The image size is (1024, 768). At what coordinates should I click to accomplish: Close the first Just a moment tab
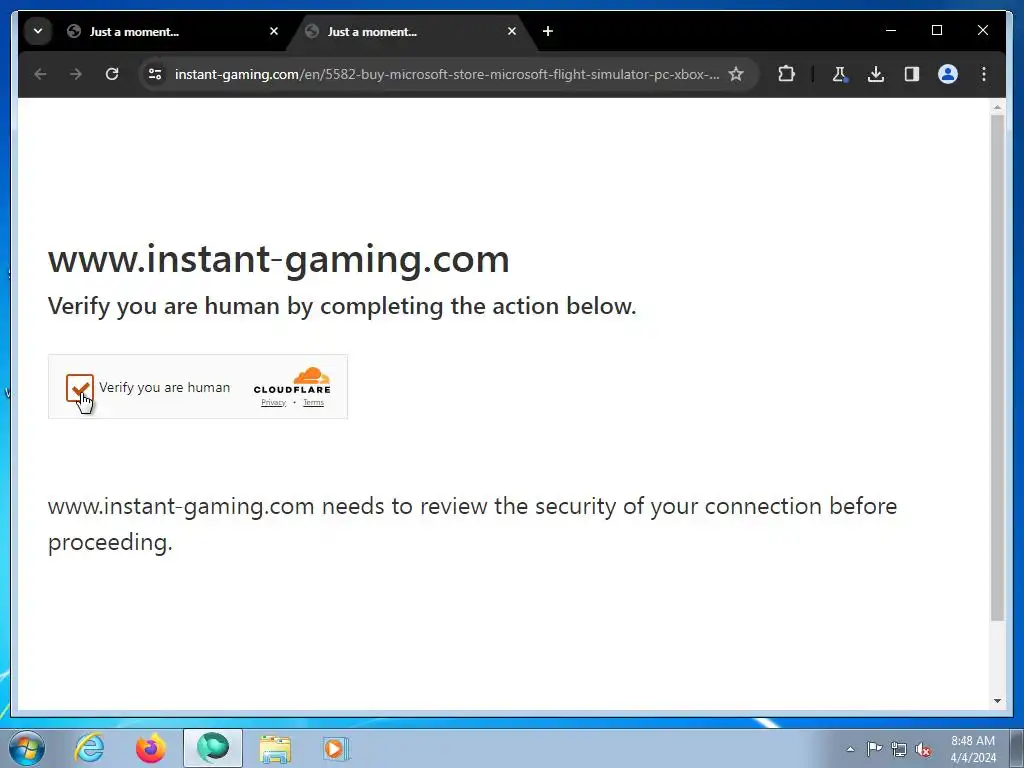tap(274, 31)
